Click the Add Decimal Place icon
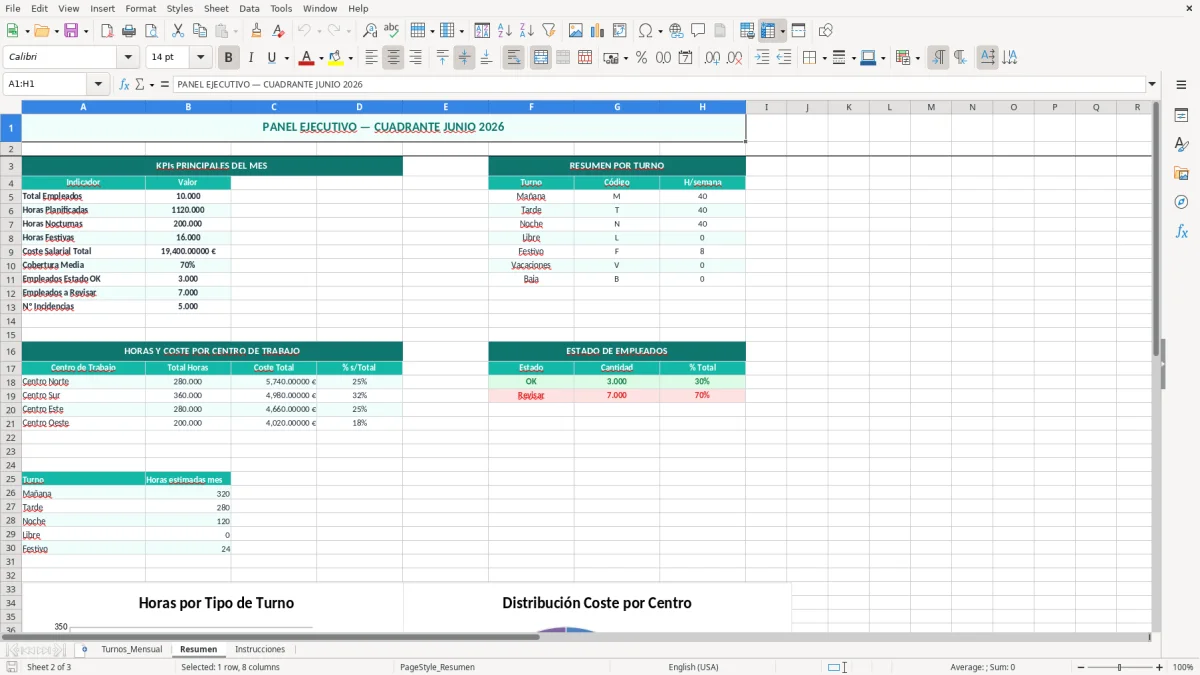The height and width of the screenshot is (675, 1200). coord(712,58)
